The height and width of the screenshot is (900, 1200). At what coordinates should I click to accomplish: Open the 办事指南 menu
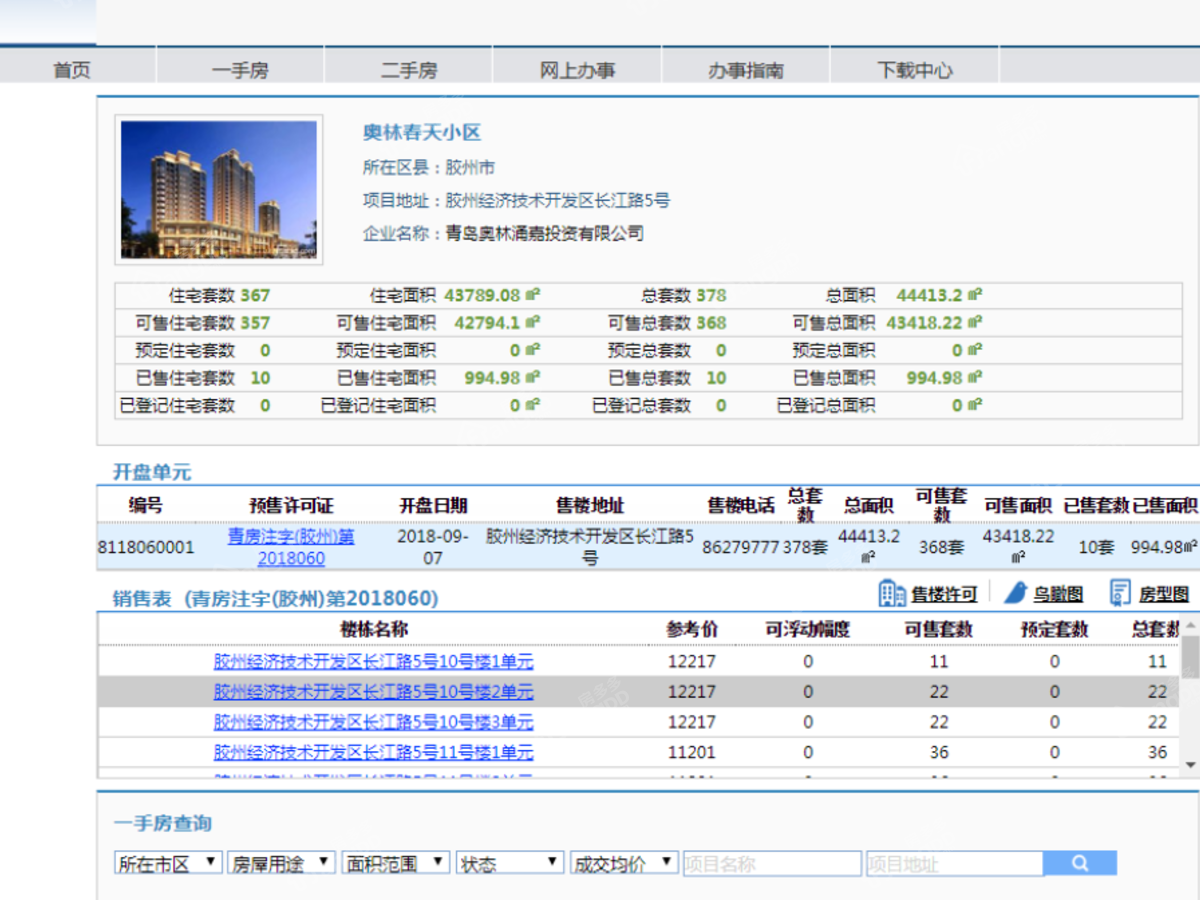pos(746,70)
